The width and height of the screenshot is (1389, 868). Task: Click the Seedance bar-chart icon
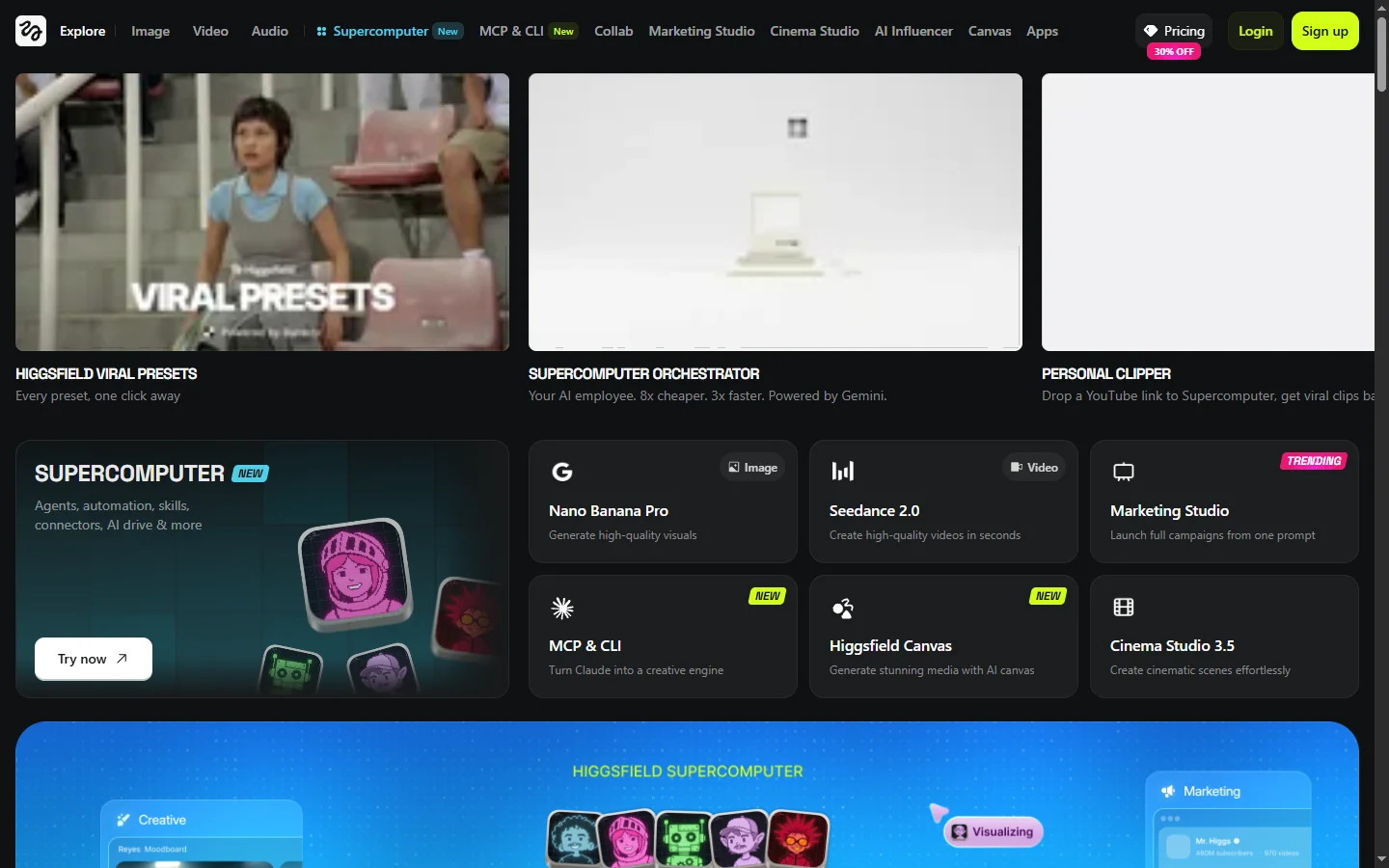[843, 471]
